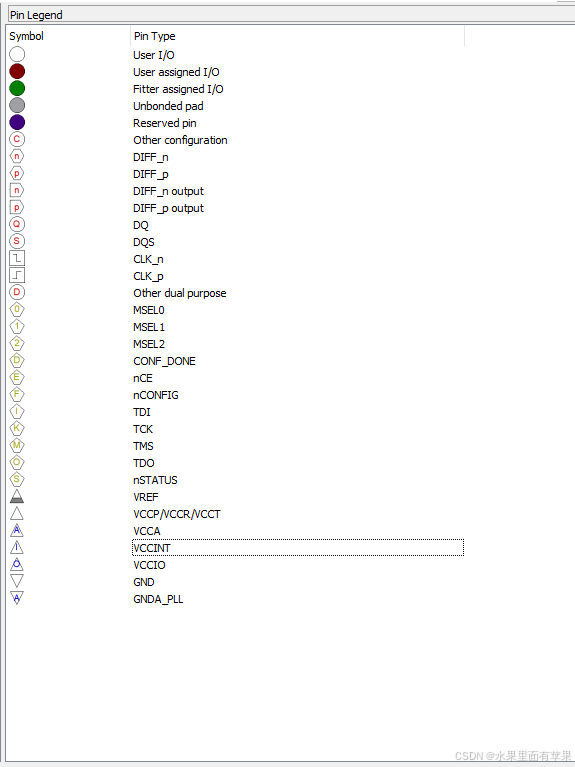Click the 'VREF' pin type text

click(146, 497)
